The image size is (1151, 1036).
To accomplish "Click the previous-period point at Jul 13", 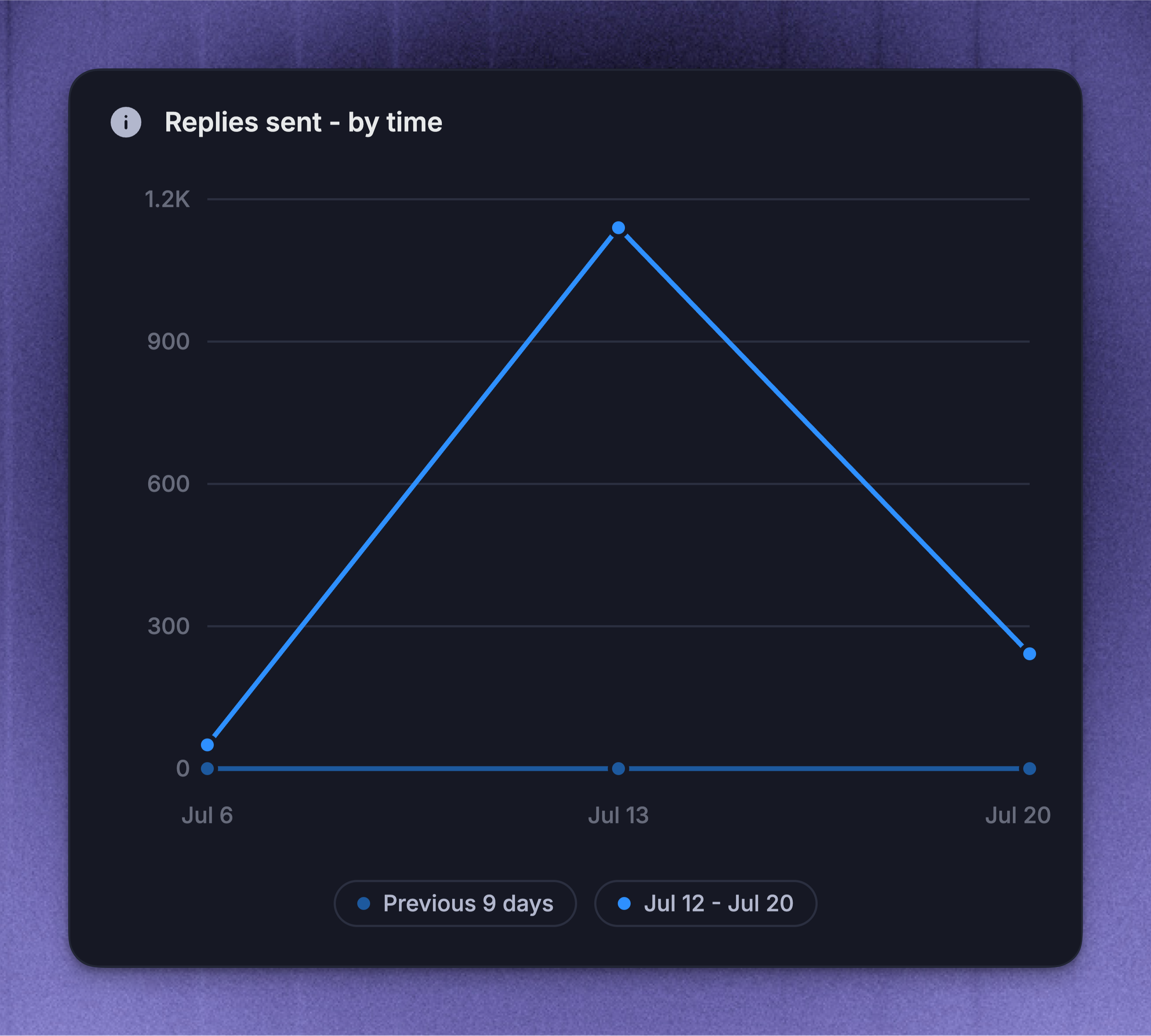I will (619, 768).
